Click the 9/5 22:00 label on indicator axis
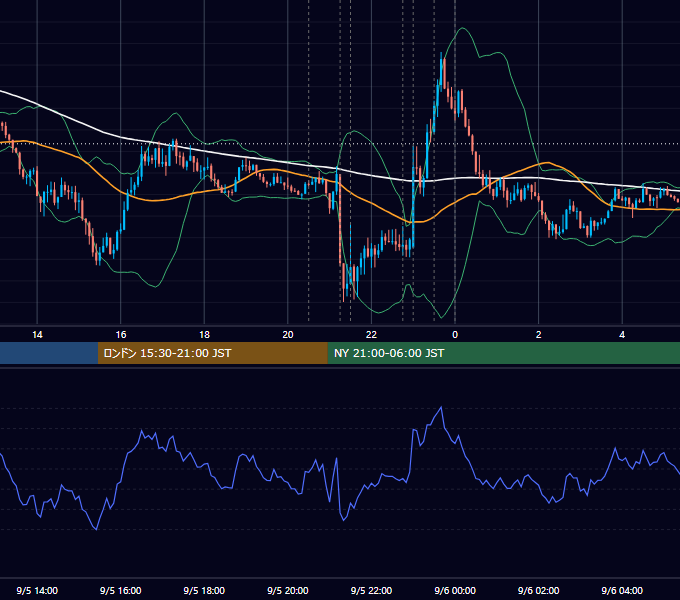 (371, 590)
